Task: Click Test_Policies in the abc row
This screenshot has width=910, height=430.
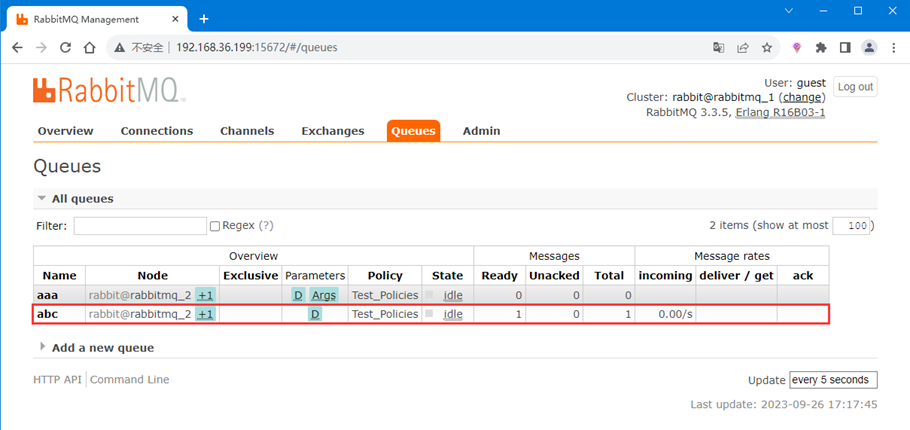Action: tap(385, 314)
